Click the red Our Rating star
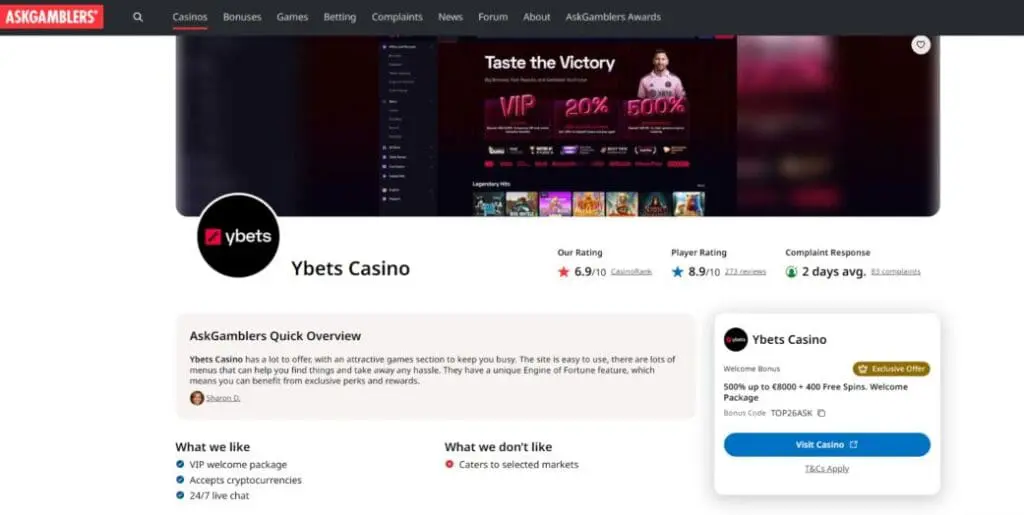The image size is (1024, 515). (x=564, y=272)
